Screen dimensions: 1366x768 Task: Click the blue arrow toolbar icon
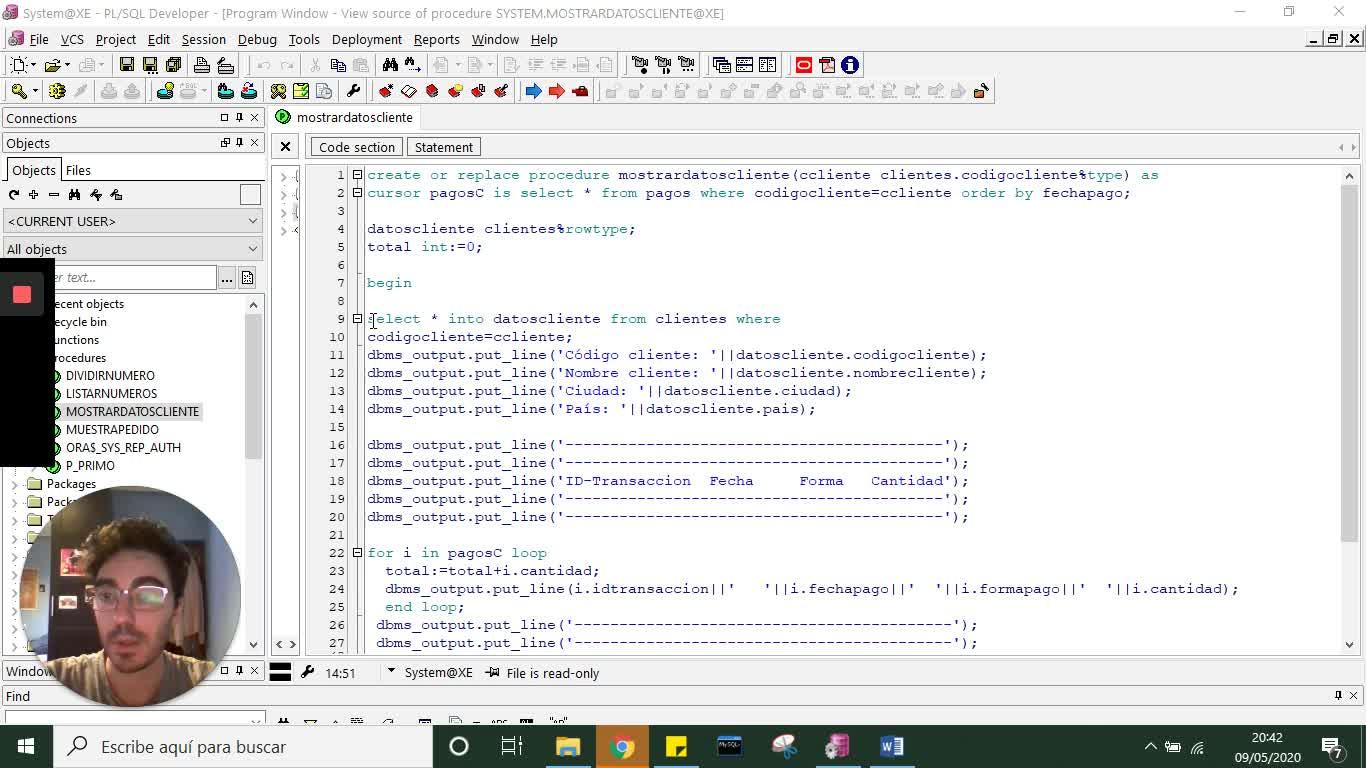[x=533, y=91]
